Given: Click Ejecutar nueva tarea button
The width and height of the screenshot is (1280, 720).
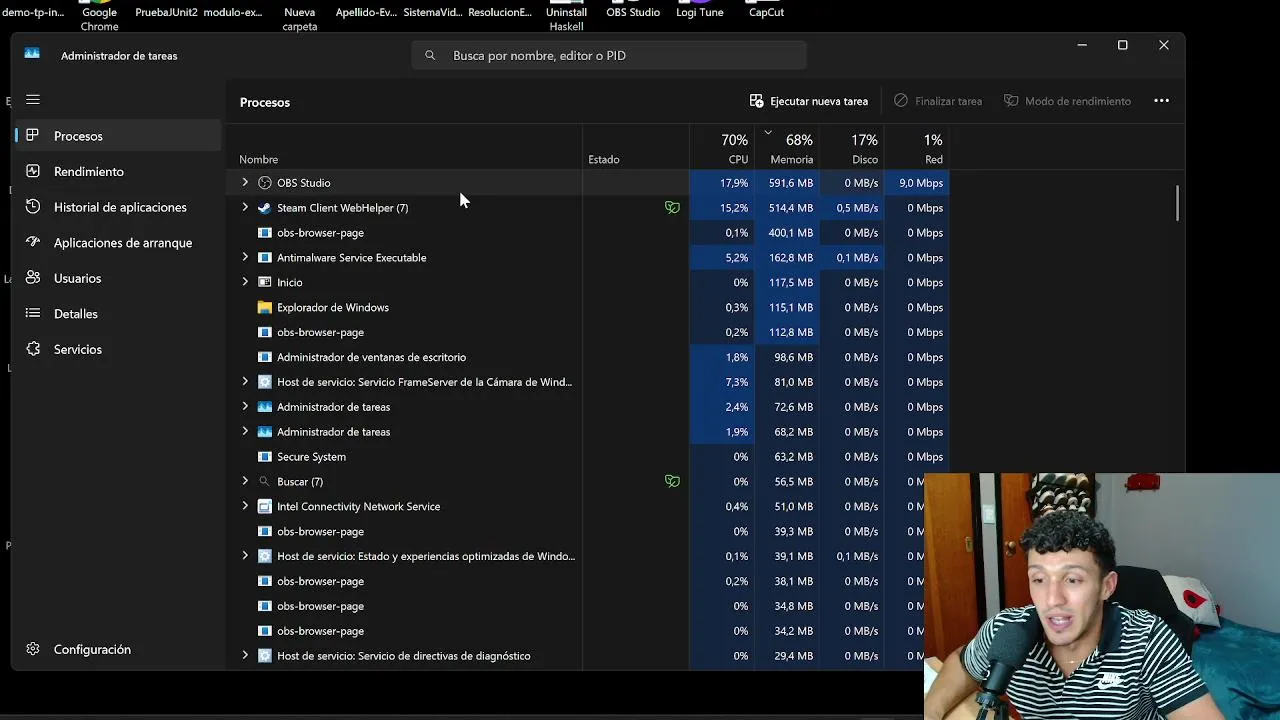Looking at the screenshot, I should (809, 101).
